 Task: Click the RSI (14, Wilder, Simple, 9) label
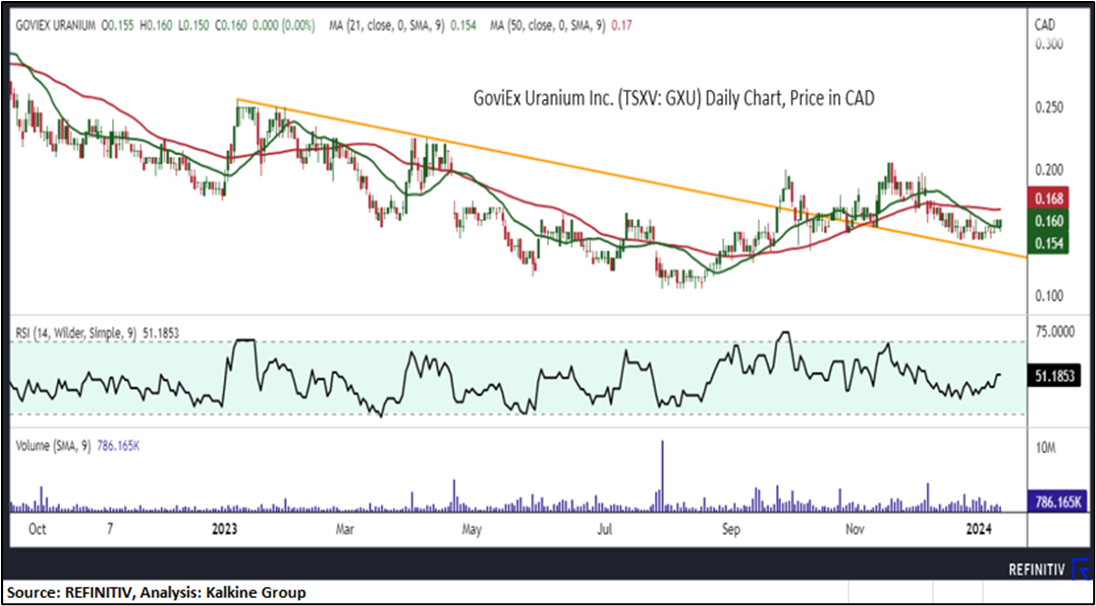tap(98, 335)
